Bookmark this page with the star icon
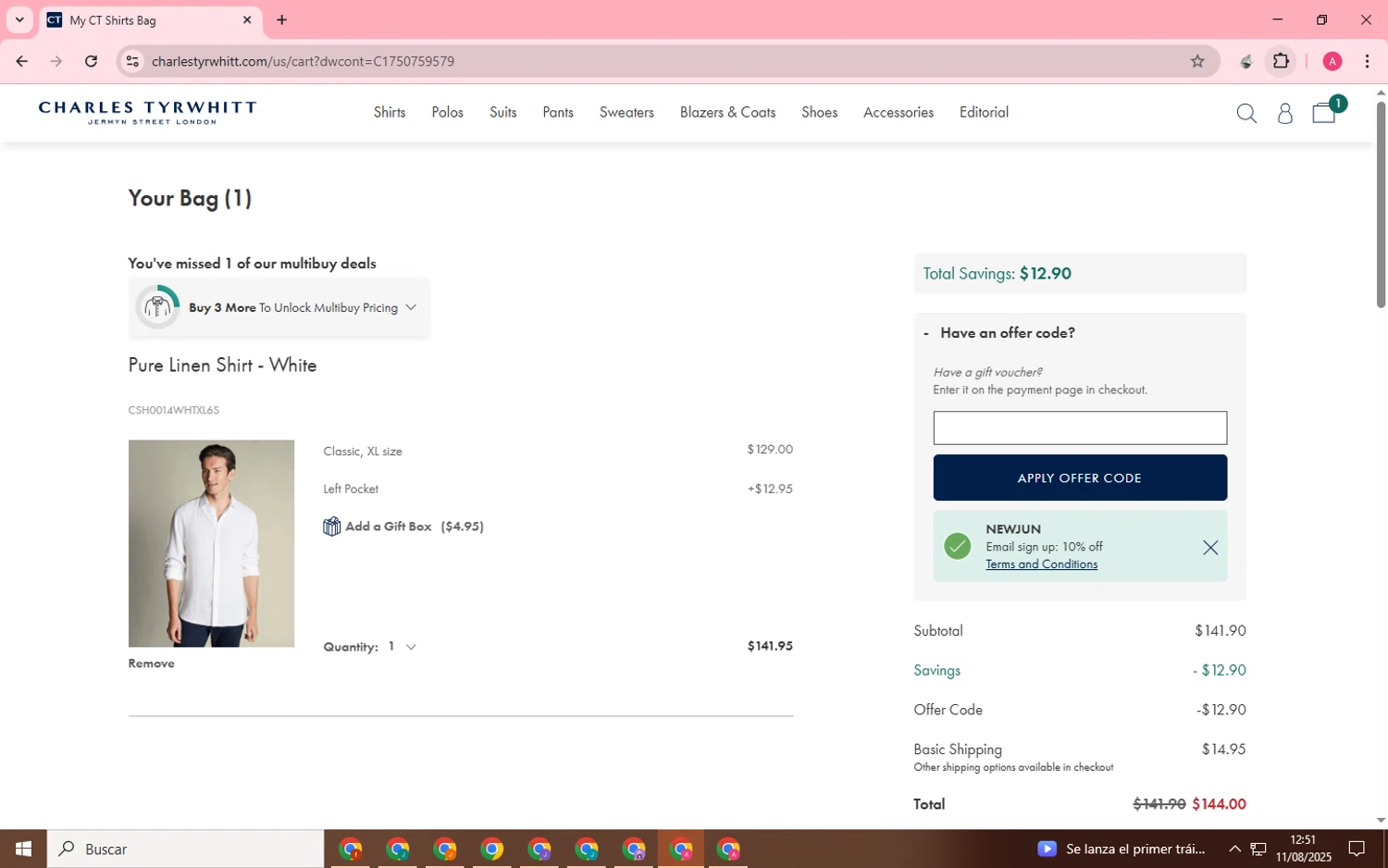1388x868 pixels. click(1197, 61)
